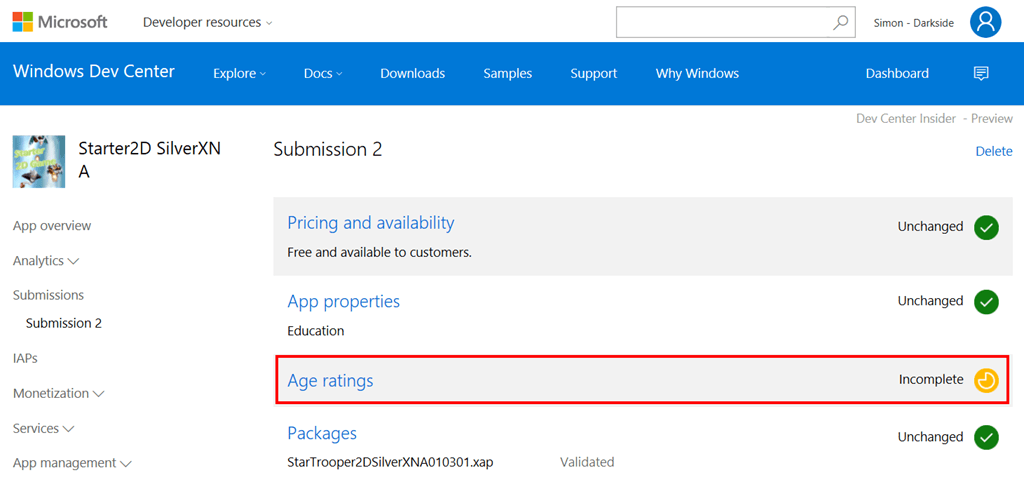Screen dimensions: 1024x482
Task: Click the Microsoft logo
Action: (59, 22)
